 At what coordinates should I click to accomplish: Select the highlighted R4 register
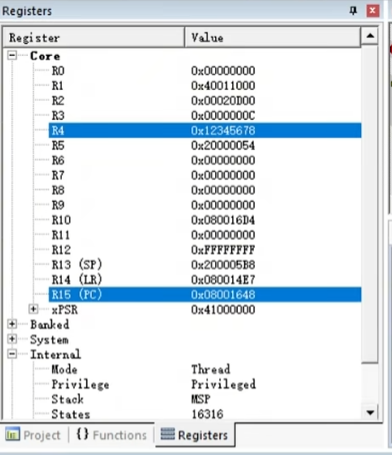(x=205, y=130)
